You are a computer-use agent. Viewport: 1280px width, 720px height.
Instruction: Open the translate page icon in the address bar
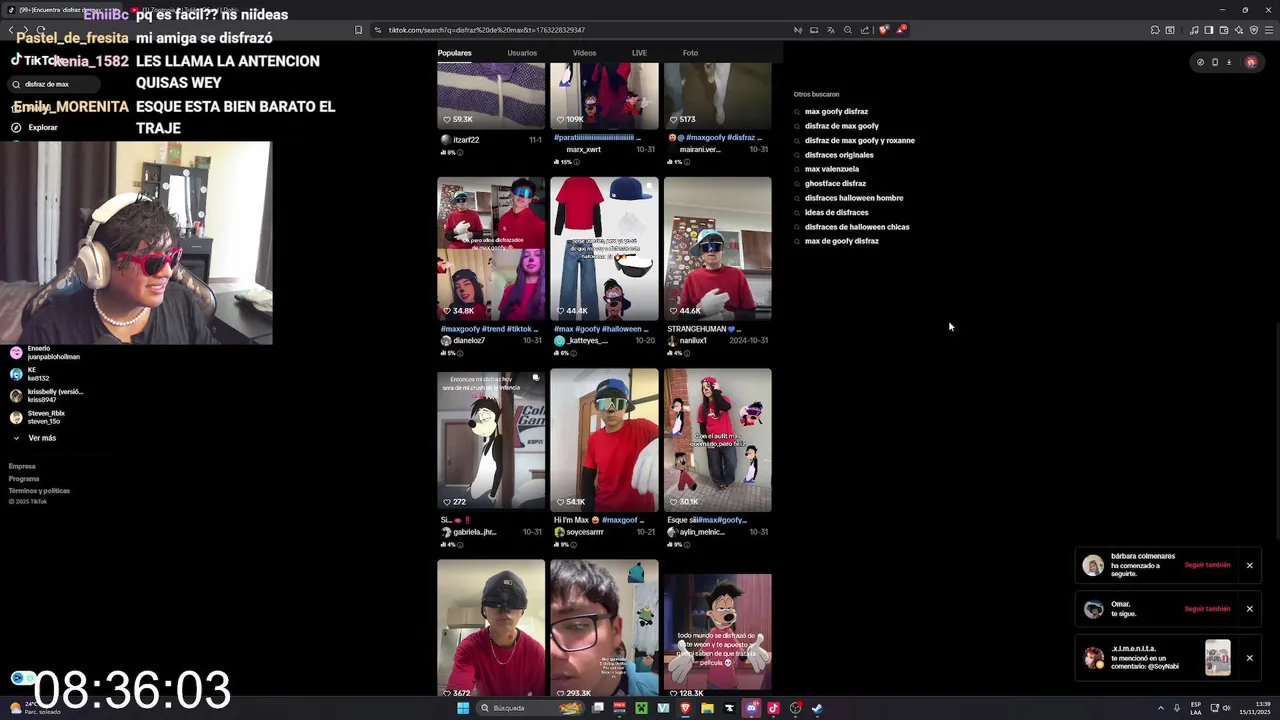831,30
